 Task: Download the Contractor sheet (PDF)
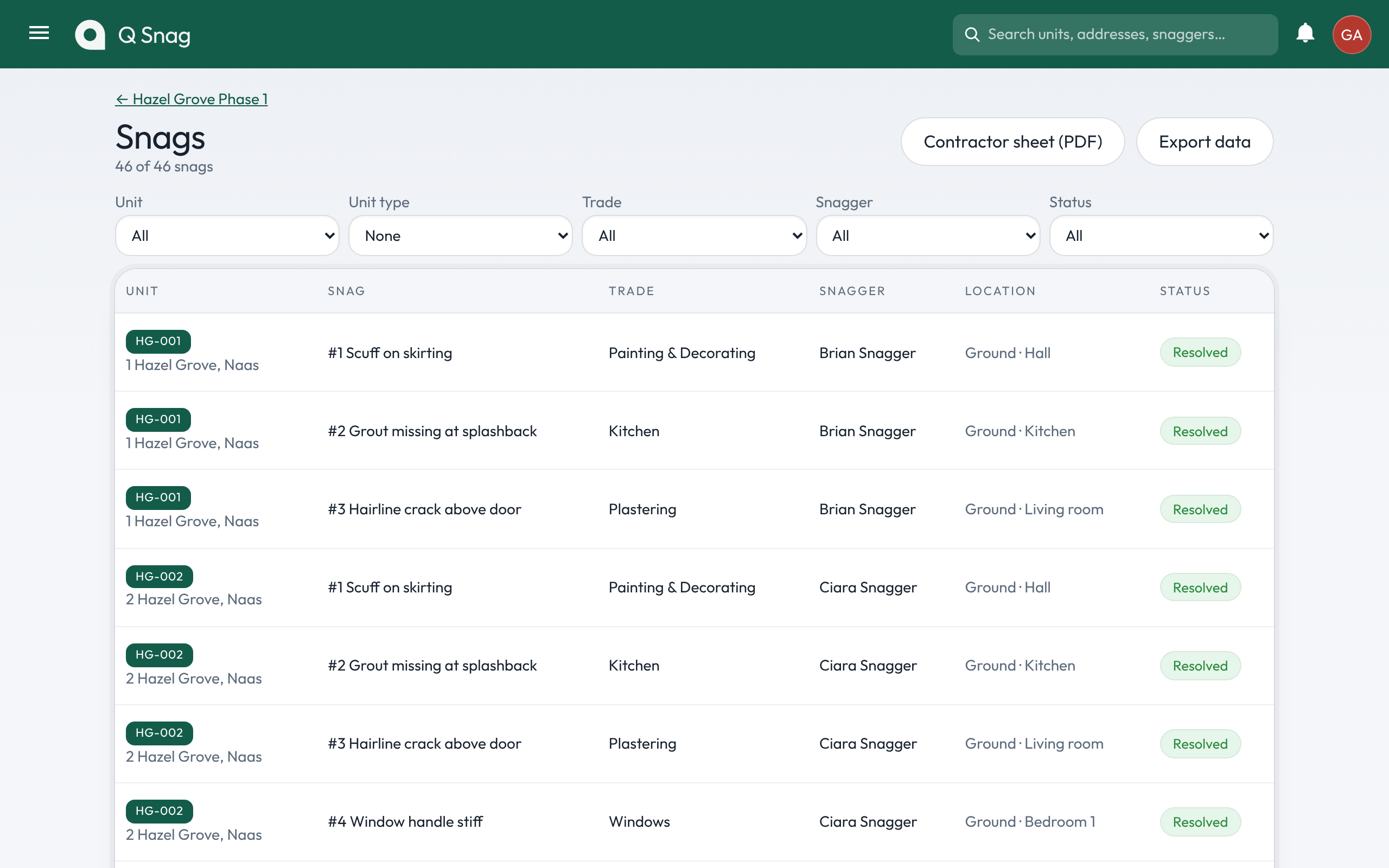[x=1012, y=142]
